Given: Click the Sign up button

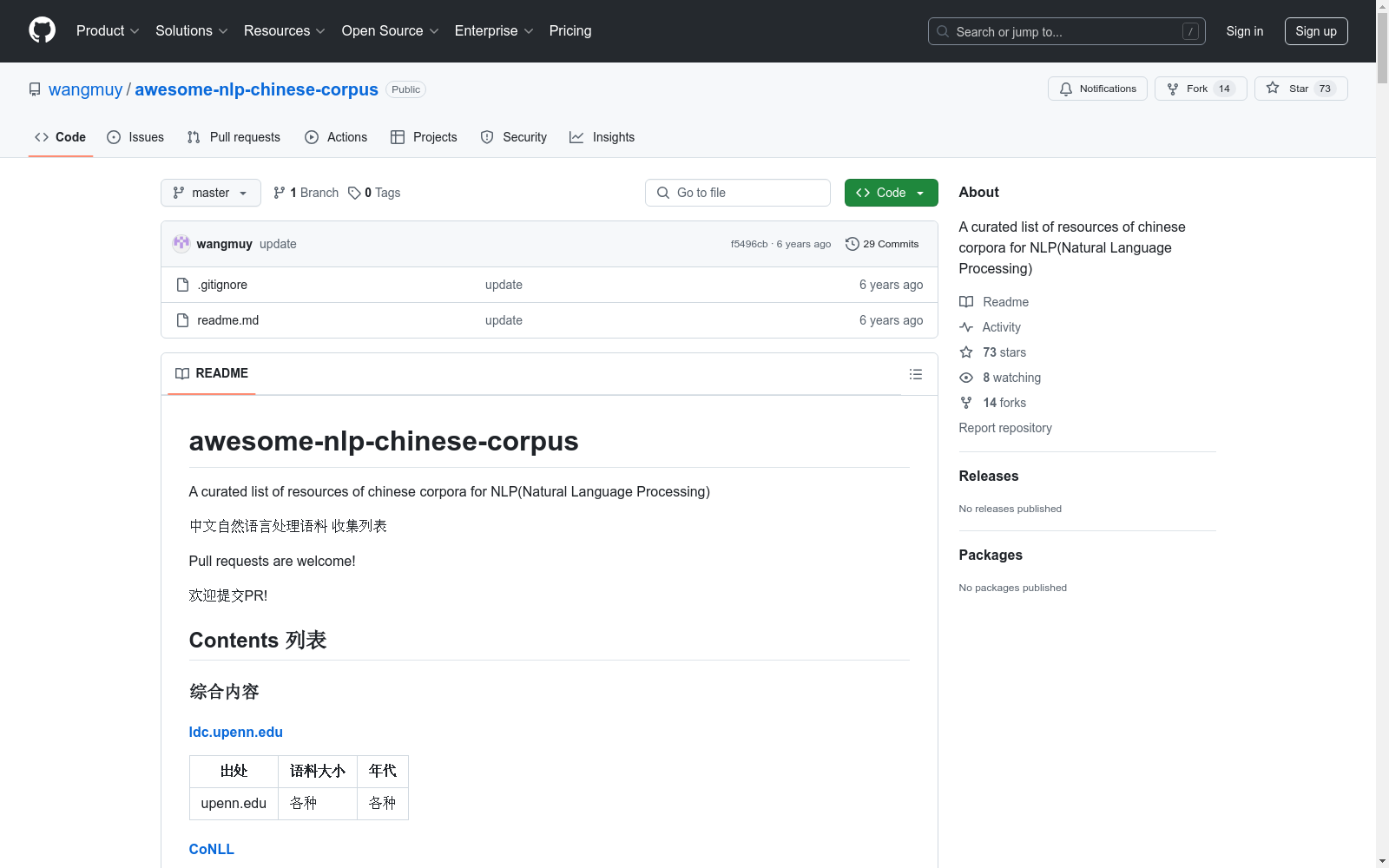Looking at the screenshot, I should [1316, 31].
